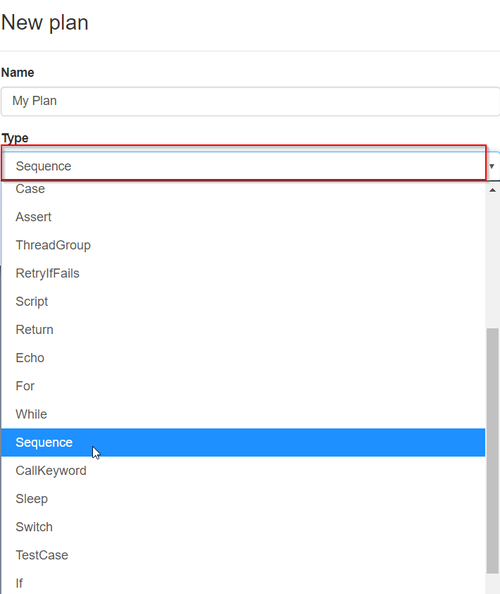This screenshot has width=500, height=594.
Task: Choose the highlighted Sequence option
Action: [243, 442]
